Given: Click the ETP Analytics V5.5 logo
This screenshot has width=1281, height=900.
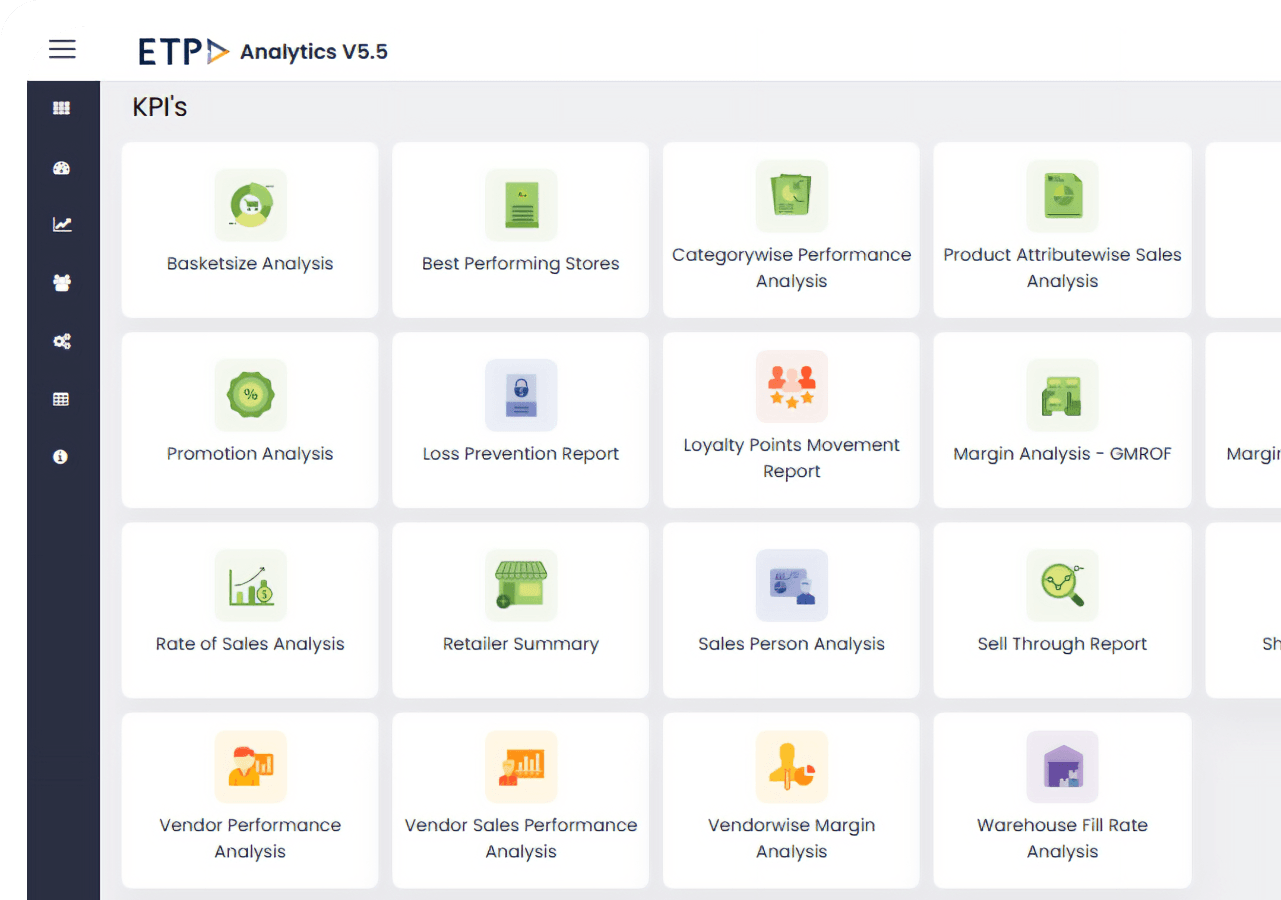Looking at the screenshot, I should (263, 52).
